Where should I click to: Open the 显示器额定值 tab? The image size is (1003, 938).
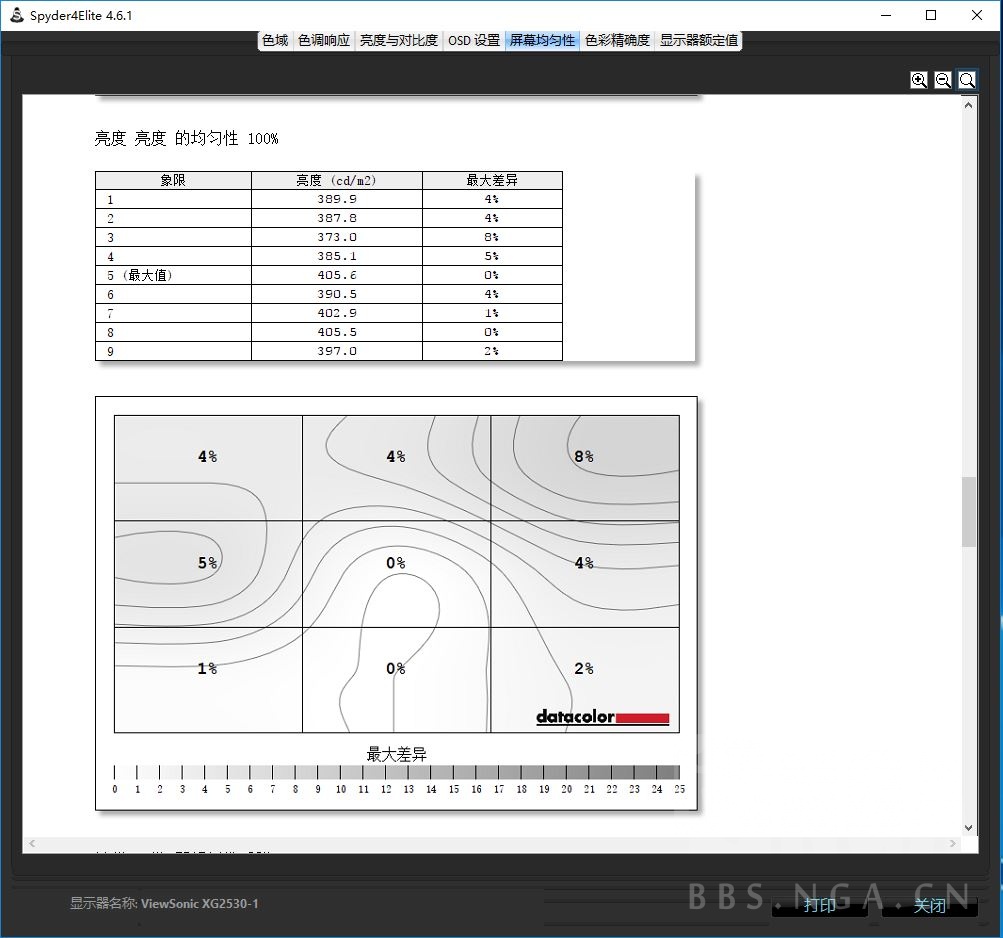tap(699, 40)
